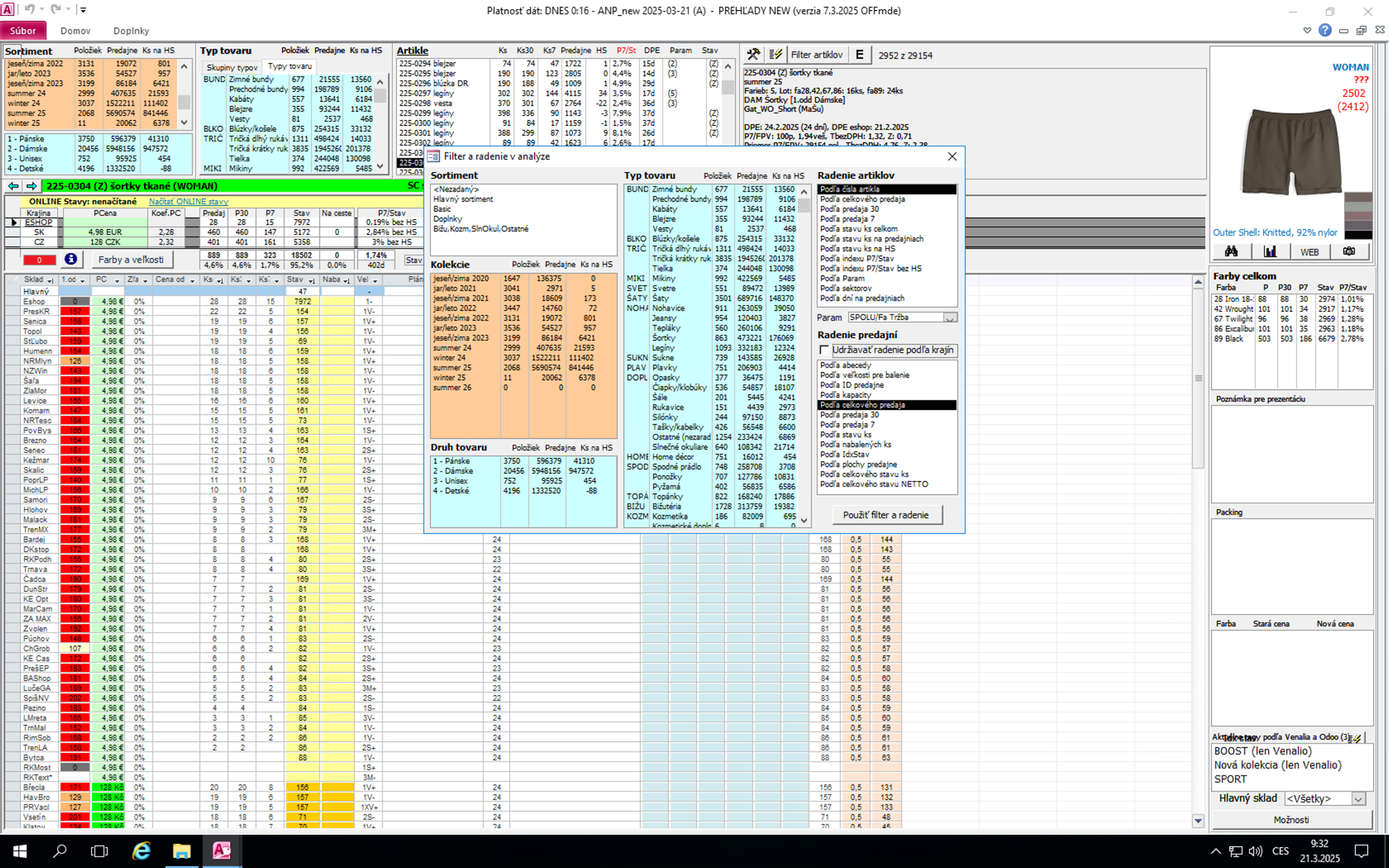Open the Hlavný sklad dropdown

[x=1358, y=799]
